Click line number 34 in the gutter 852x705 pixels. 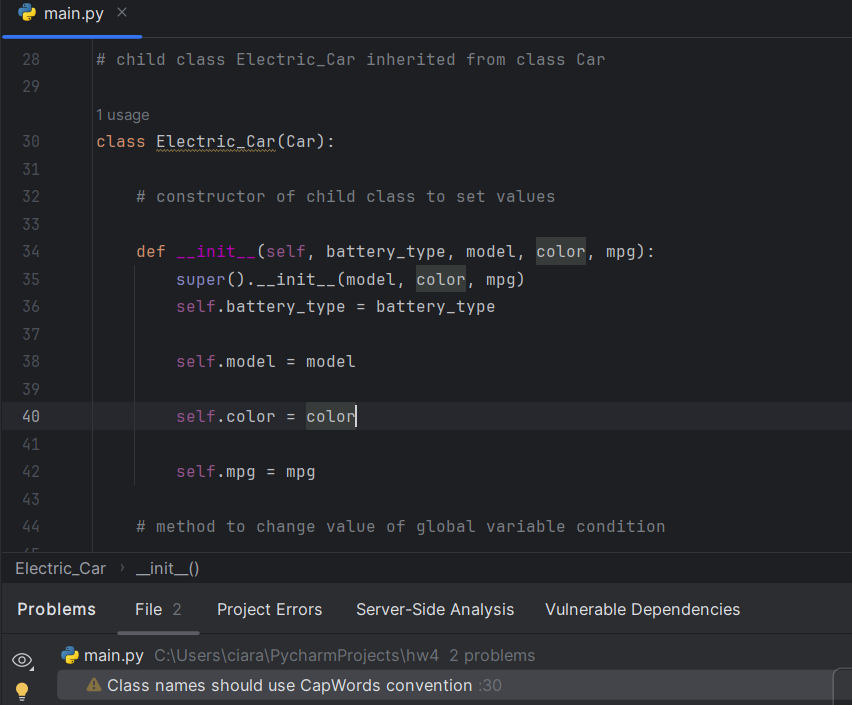[x=31, y=251]
